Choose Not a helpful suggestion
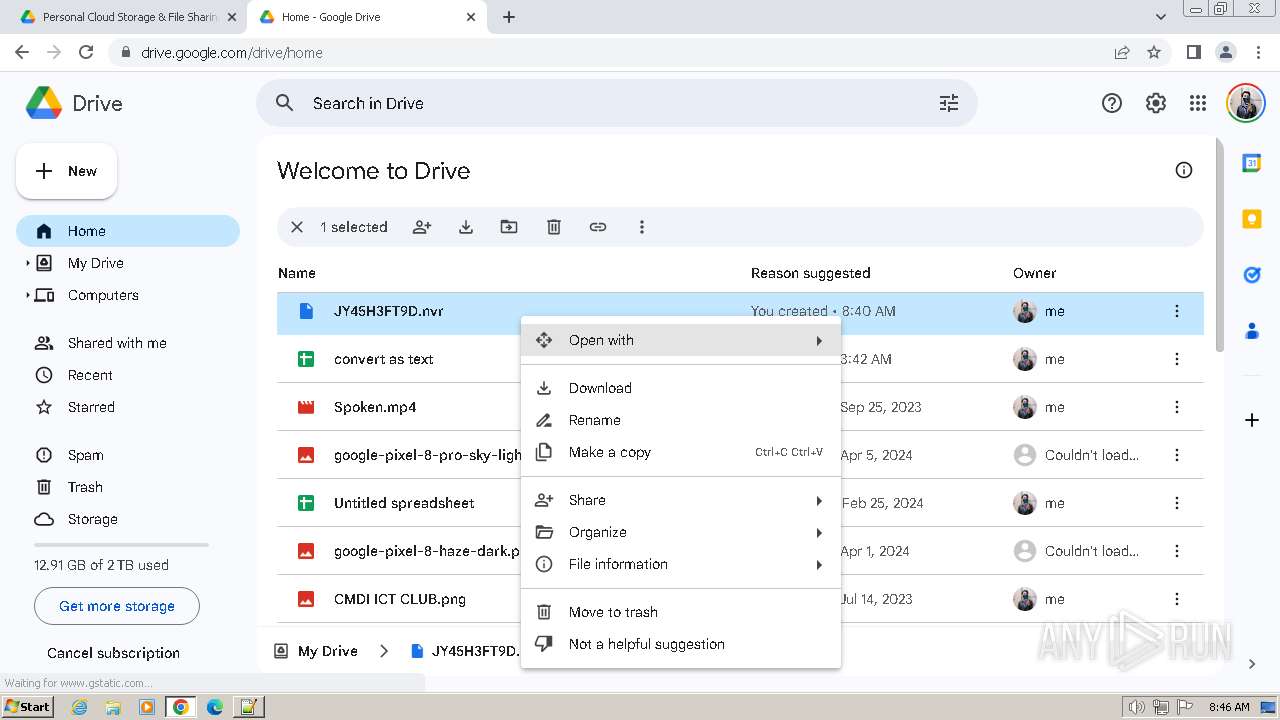Screen dimensions: 1280x720 pos(681,644)
